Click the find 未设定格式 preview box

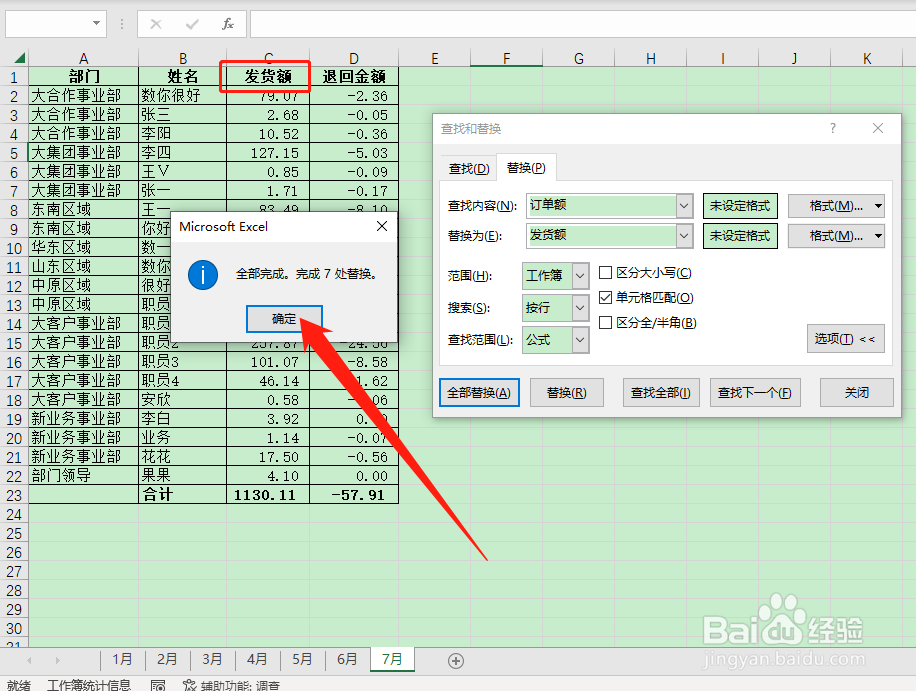click(740, 206)
